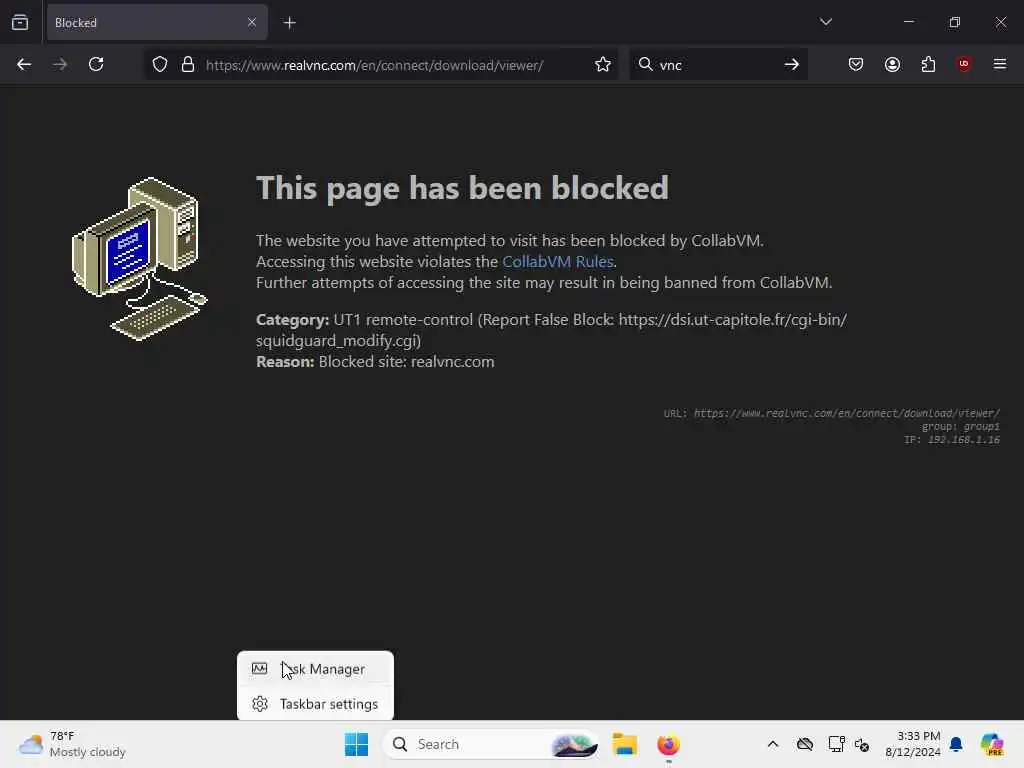Viewport: 1024px width, 768px height.
Task: Restore down the Firefox window
Action: coord(955,22)
